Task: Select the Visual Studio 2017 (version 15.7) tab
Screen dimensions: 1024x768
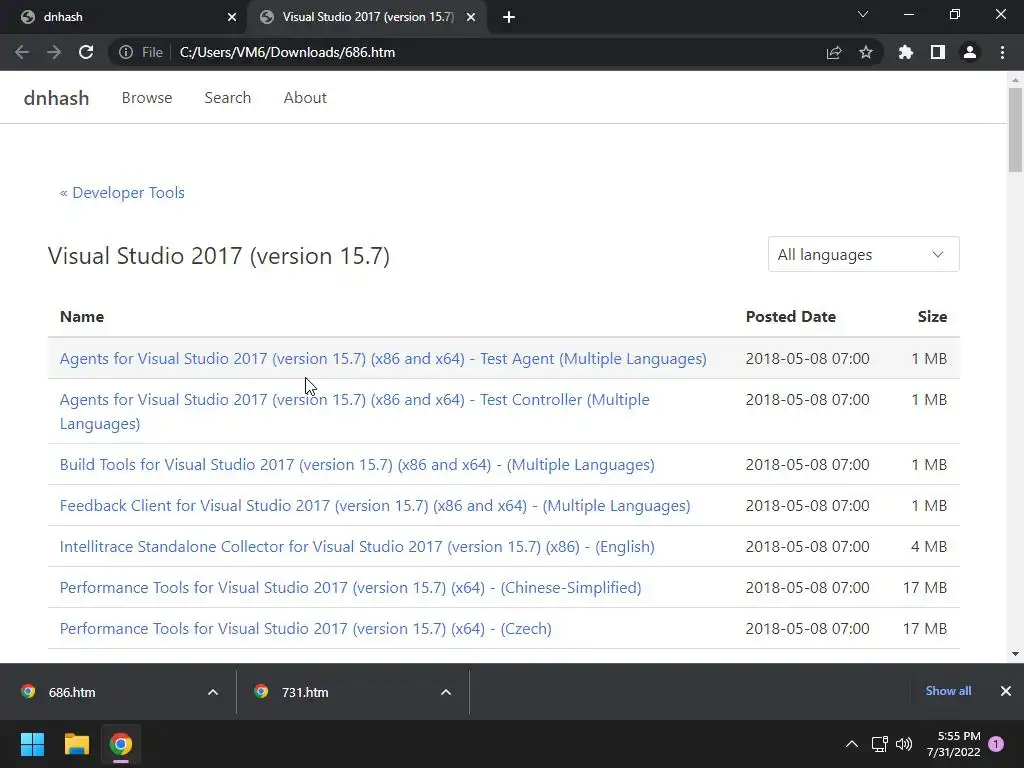Action: click(367, 17)
